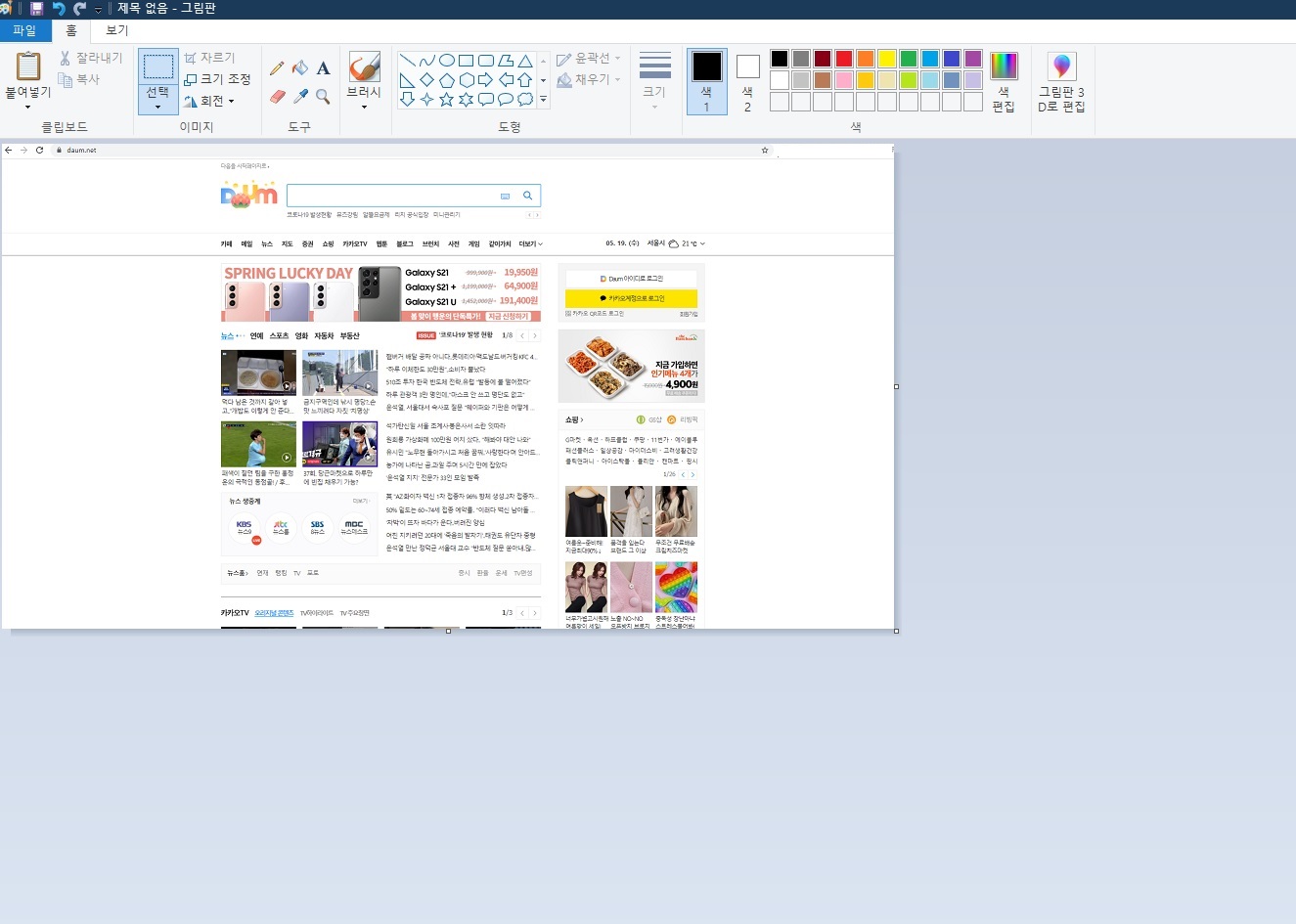Select the diamond shape
This screenshot has width=1296, height=924.
[427, 80]
